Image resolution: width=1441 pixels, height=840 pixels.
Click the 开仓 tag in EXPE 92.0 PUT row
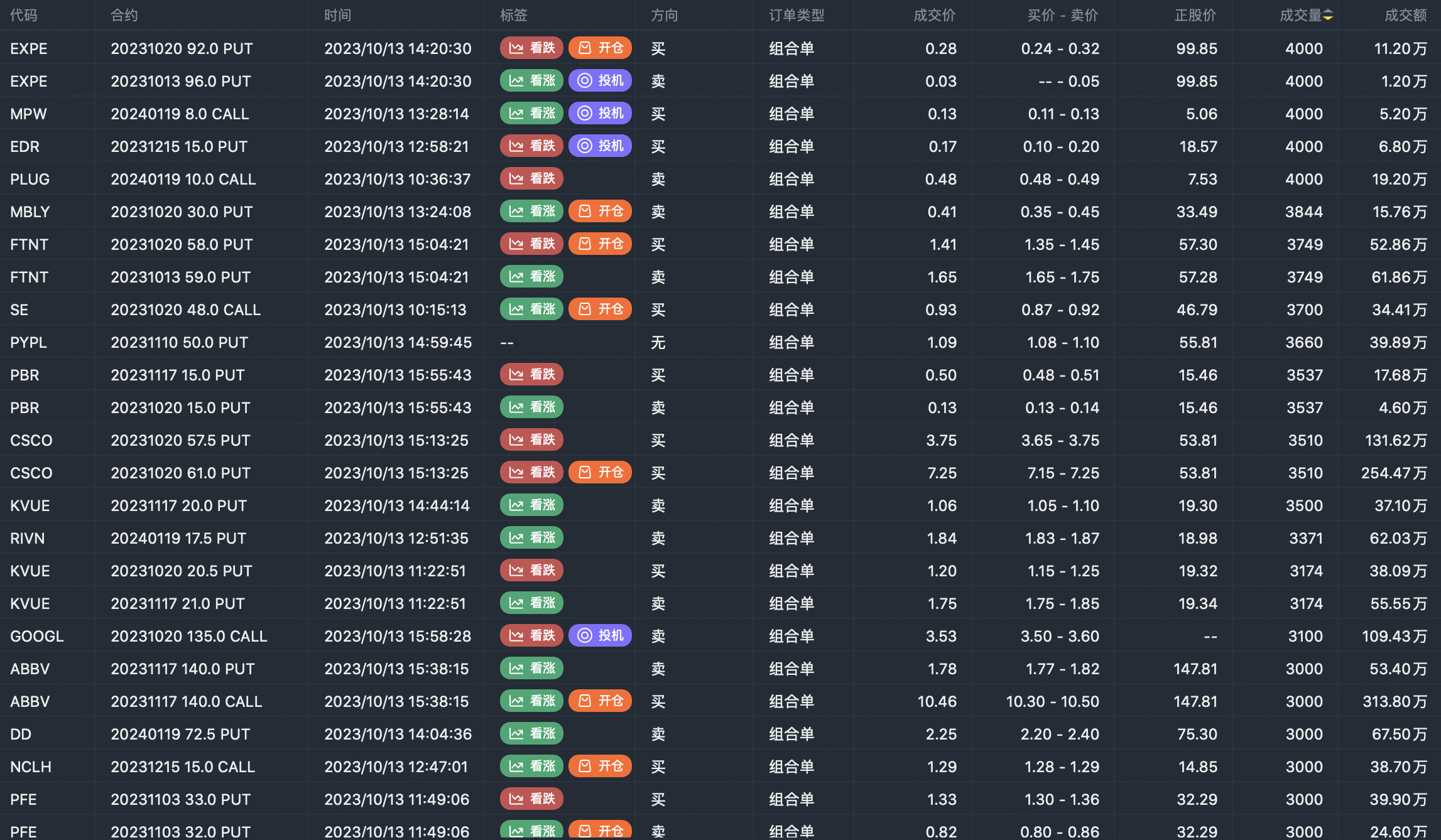(x=600, y=48)
